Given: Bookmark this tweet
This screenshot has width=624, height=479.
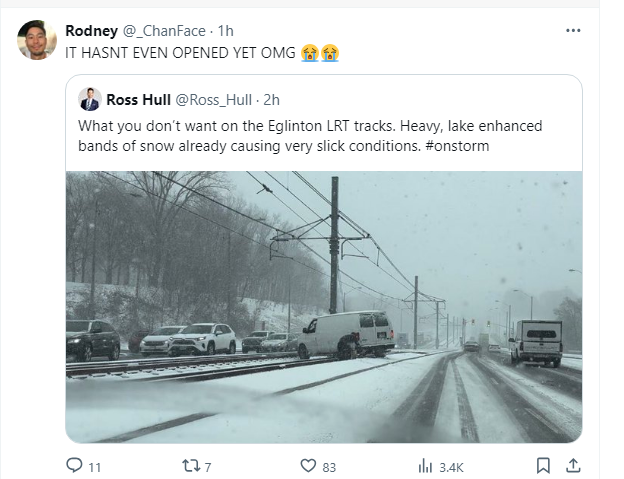Looking at the screenshot, I should pos(542,465).
